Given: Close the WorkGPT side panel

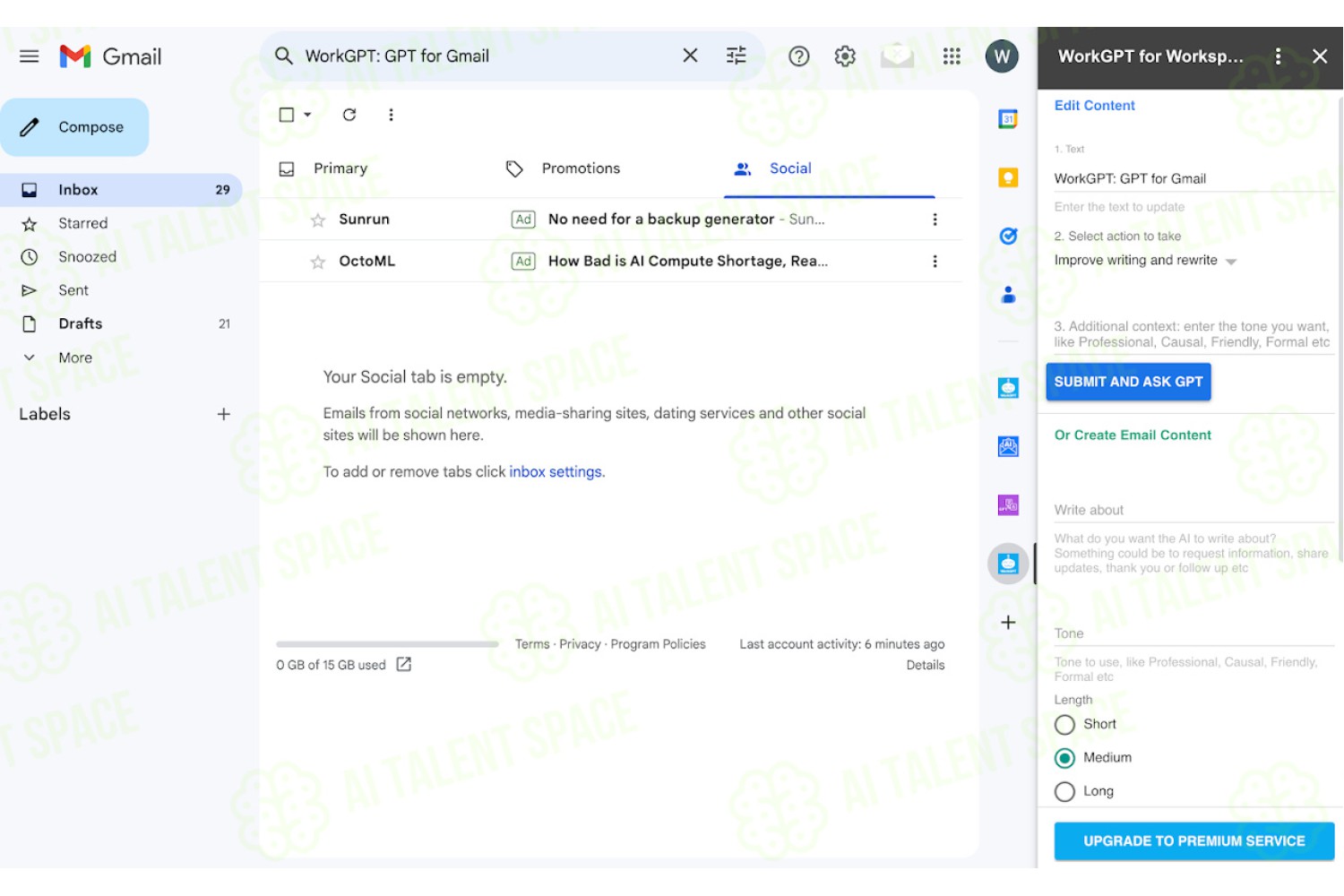Looking at the screenshot, I should point(1320,56).
